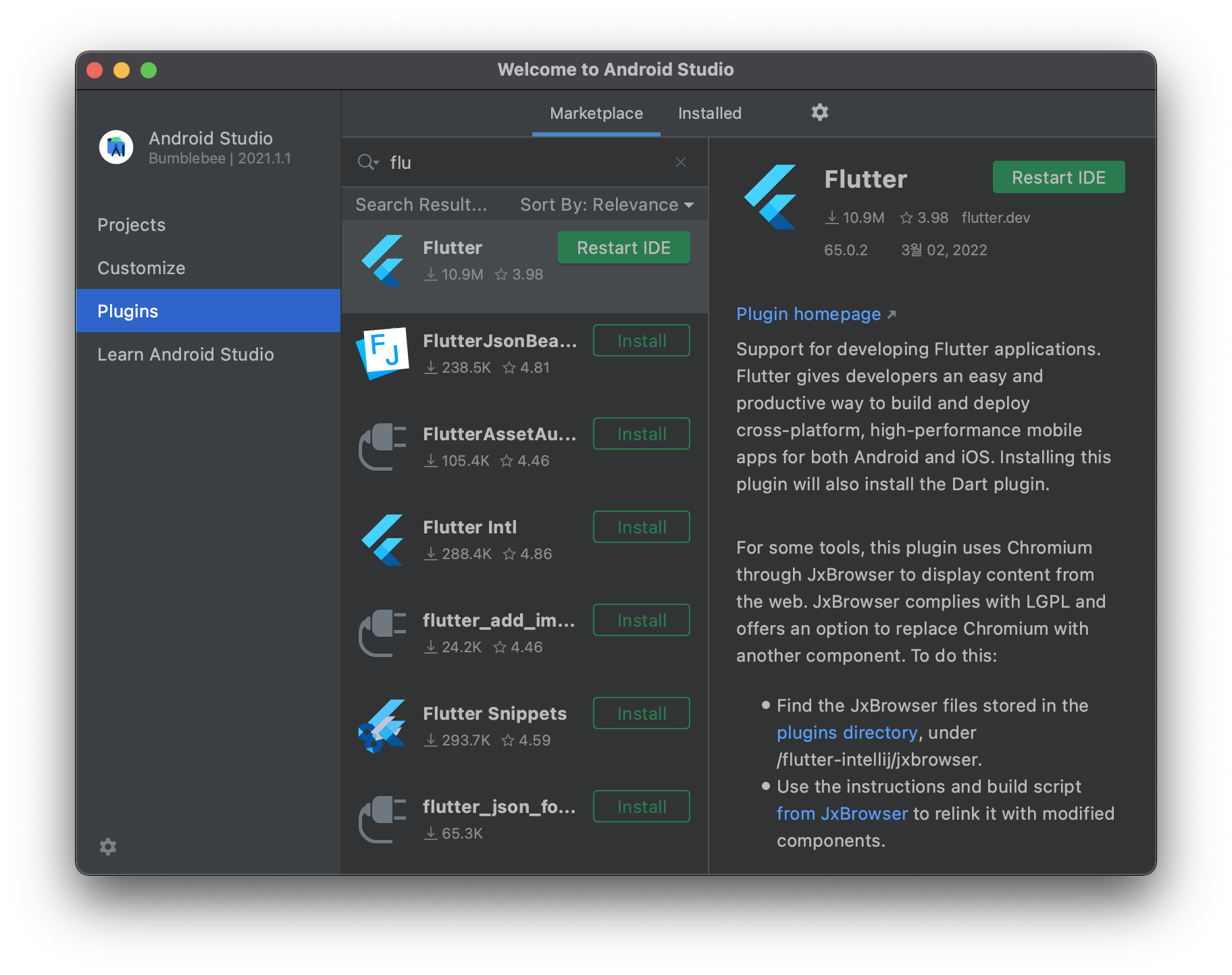This screenshot has width=1232, height=975.
Task: Click the FlutterAssetAutoCompletion plug icon
Action: 383,446
